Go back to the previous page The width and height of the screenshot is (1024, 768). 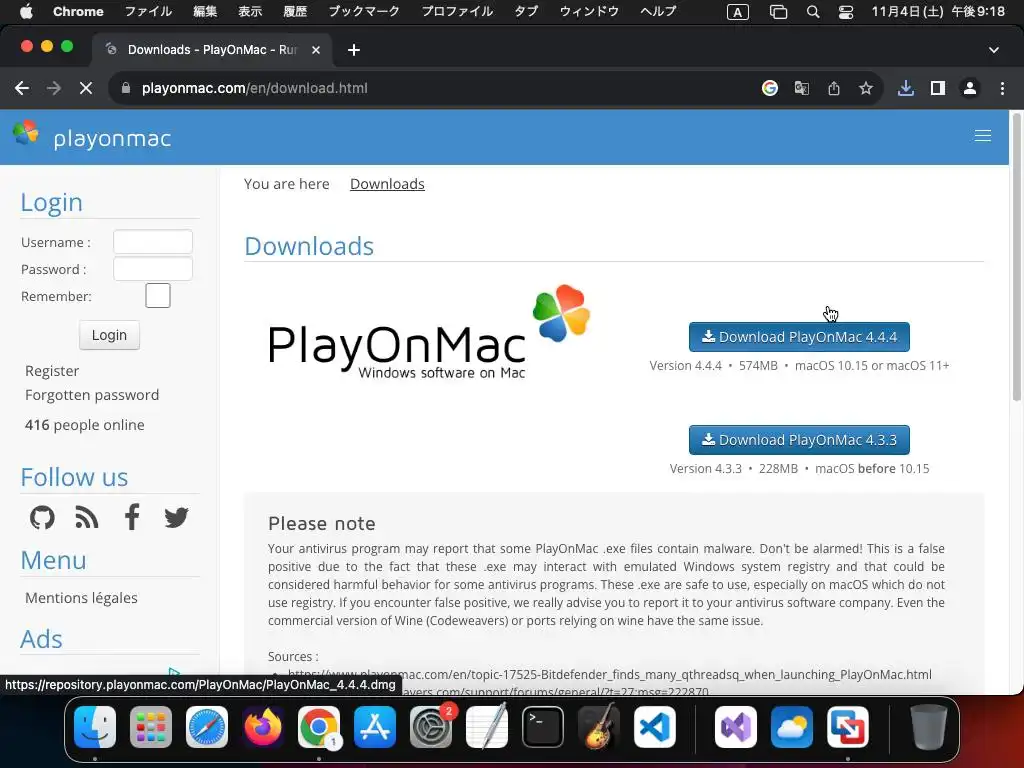coord(22,88)
